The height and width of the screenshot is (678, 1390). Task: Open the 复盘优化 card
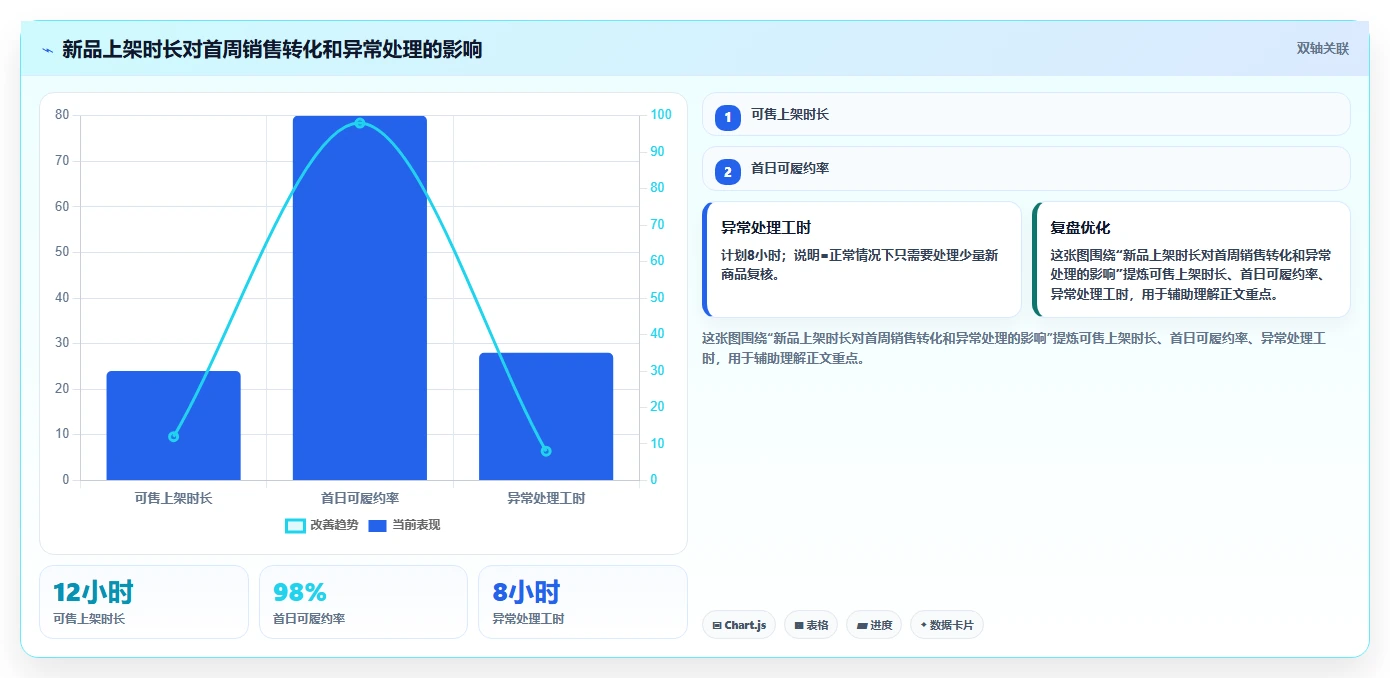coord(1191,259)
